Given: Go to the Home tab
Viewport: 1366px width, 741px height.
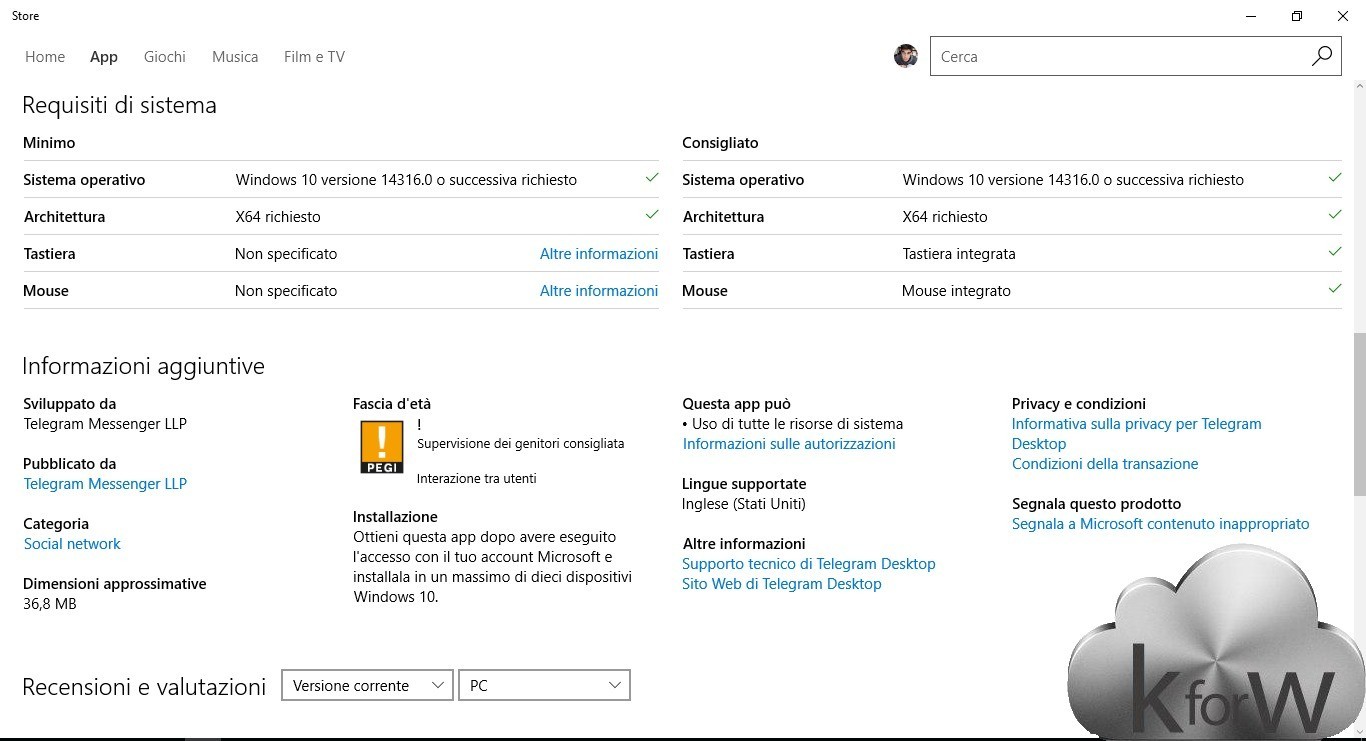Looking at the screenshot, I should 45,57.
